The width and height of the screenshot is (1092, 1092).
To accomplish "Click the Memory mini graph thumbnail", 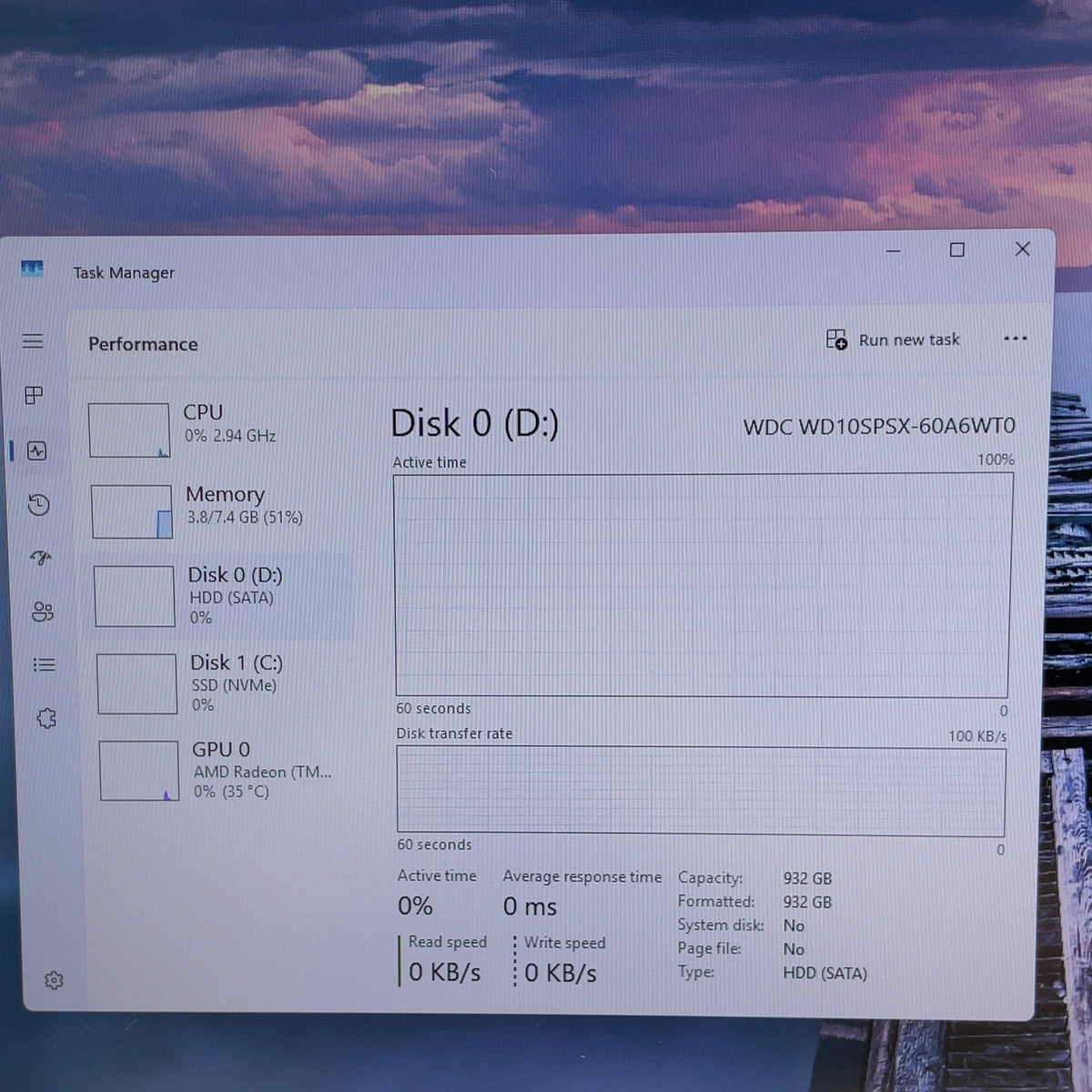I will coord(132,511).
